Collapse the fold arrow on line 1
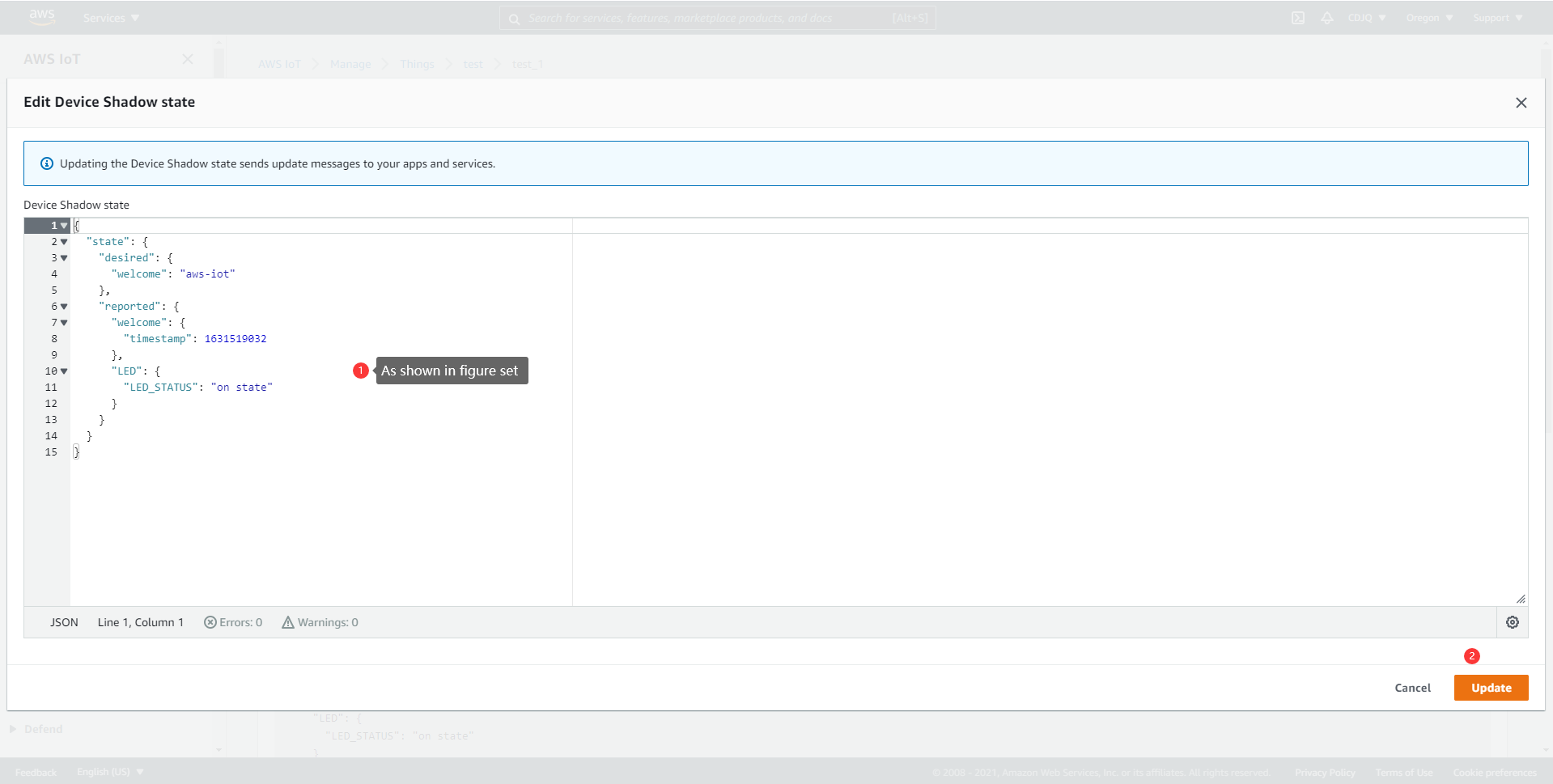 (x=64, y=226)
